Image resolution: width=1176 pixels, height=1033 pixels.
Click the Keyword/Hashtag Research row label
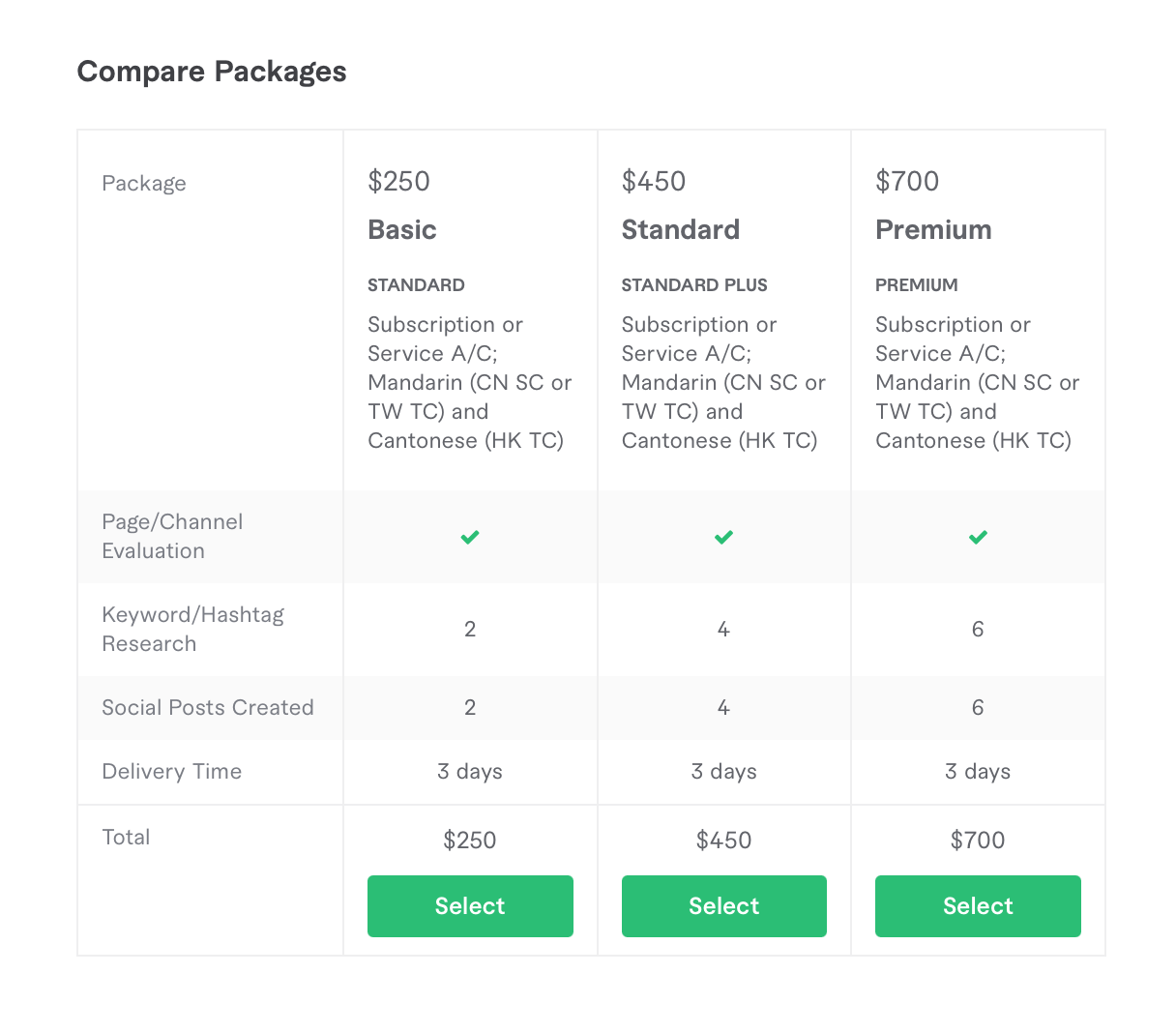pos(192,630)
